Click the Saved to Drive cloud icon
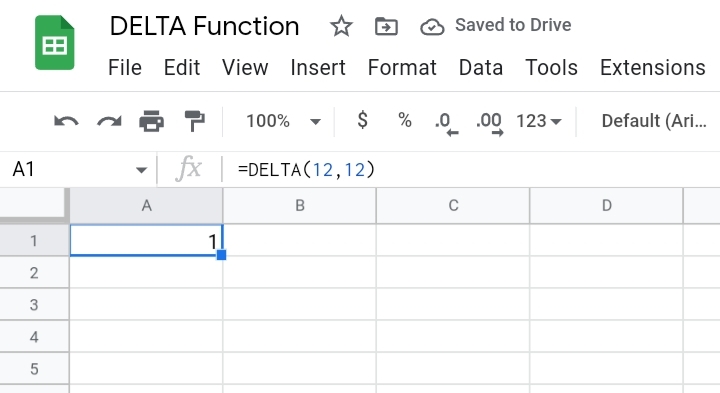 432,27
